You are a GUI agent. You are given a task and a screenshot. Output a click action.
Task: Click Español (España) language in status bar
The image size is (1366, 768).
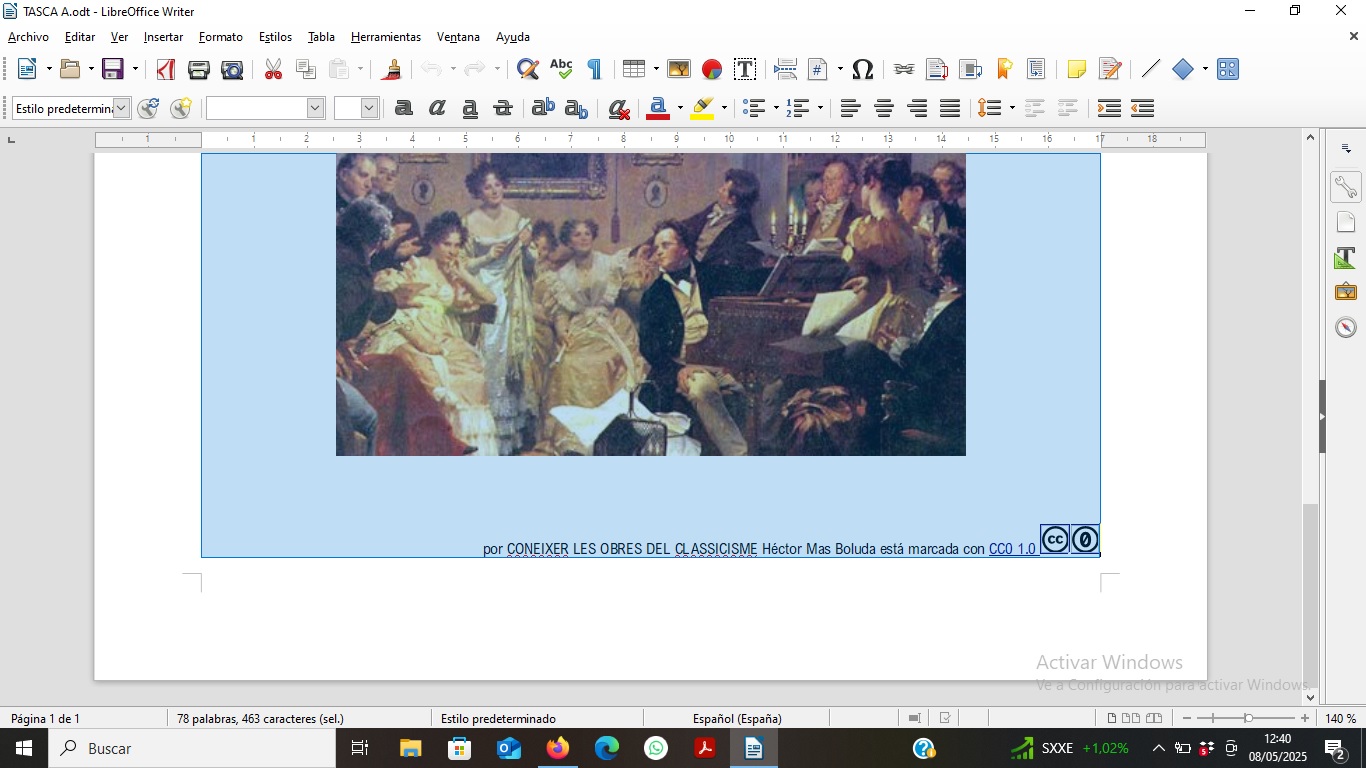pyautogui.click(x=737, y=718)
